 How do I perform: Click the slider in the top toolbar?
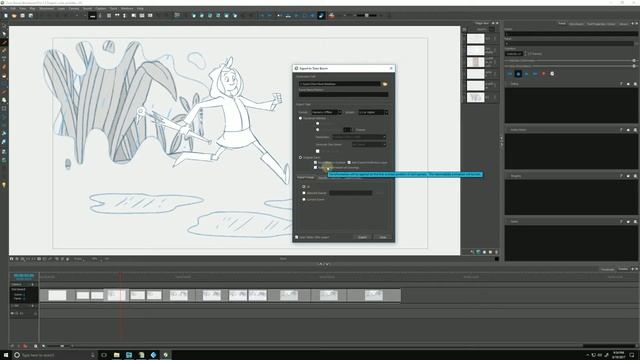pos(367,16)
